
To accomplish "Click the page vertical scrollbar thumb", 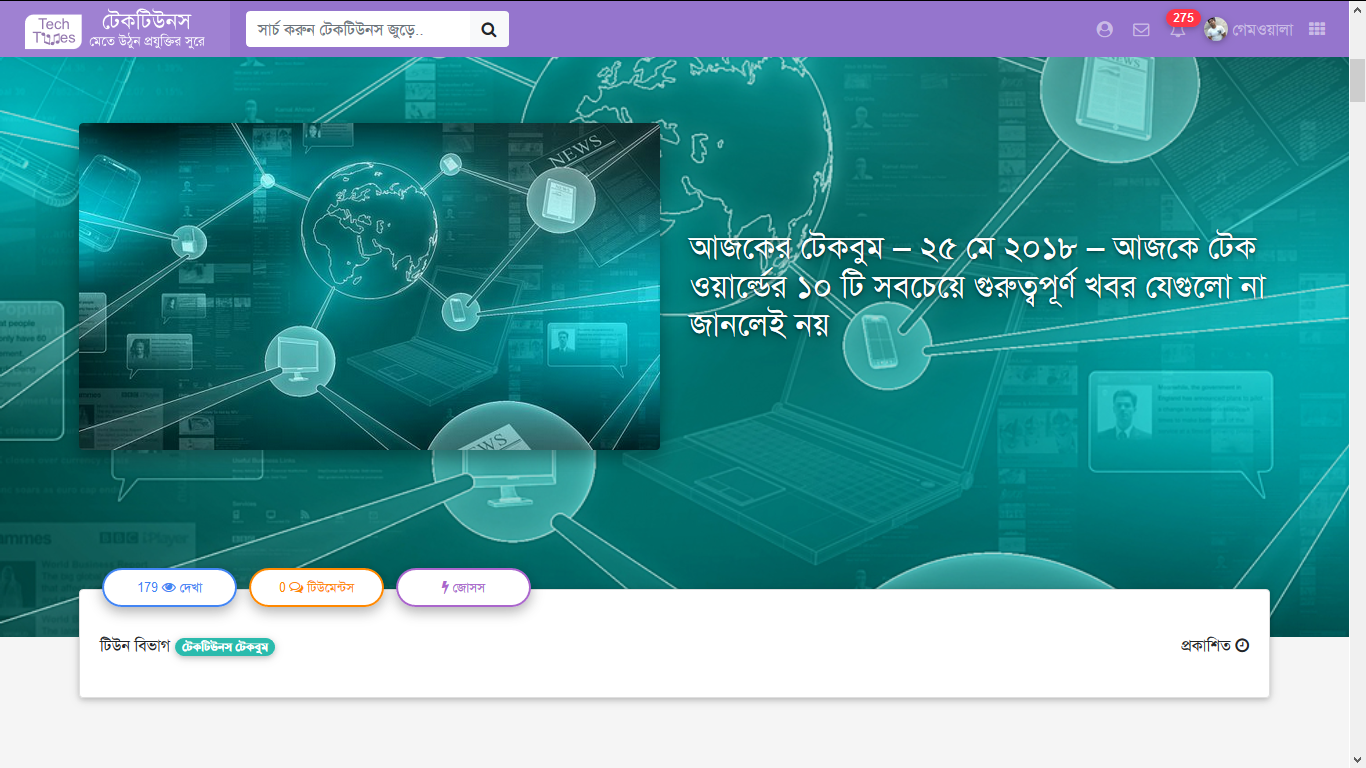I will [1357, 80].
